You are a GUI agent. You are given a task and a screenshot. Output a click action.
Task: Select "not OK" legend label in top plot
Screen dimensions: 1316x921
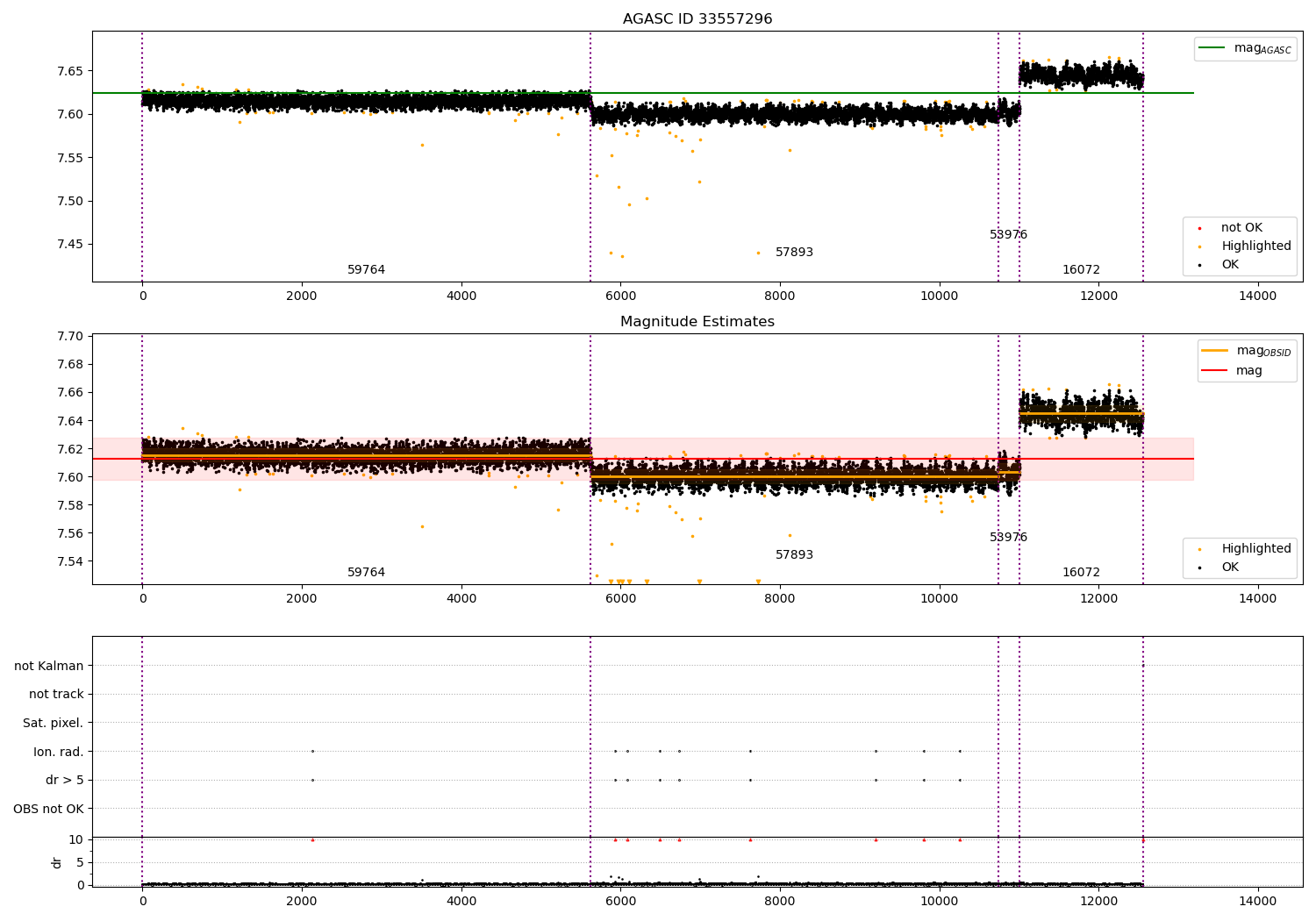coord(1241,228)
